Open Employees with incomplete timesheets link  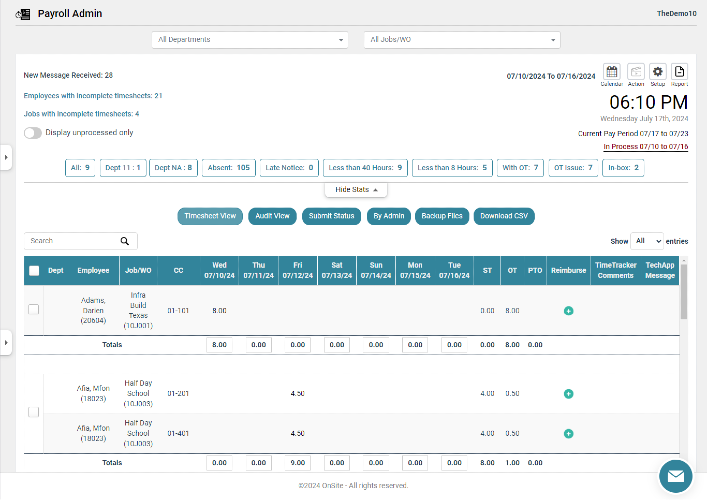coord(93,96)
